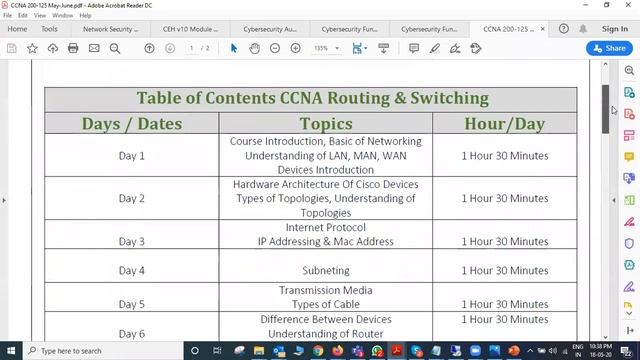Expand more tools chevron in right pane
640x360 pixels.
coord(629,313)
